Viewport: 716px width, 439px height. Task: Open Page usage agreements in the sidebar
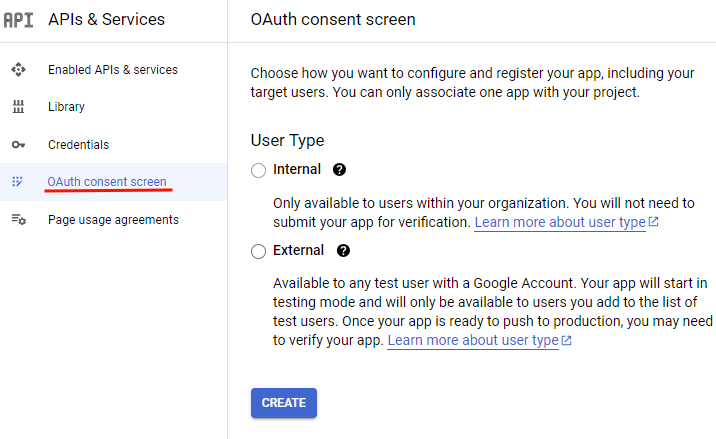coord(113,220)
